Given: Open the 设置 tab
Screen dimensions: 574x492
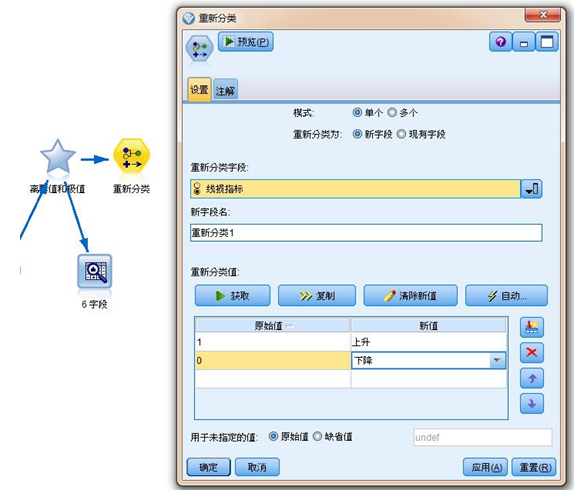Looking at the screenshot, I should pos(199,89).
